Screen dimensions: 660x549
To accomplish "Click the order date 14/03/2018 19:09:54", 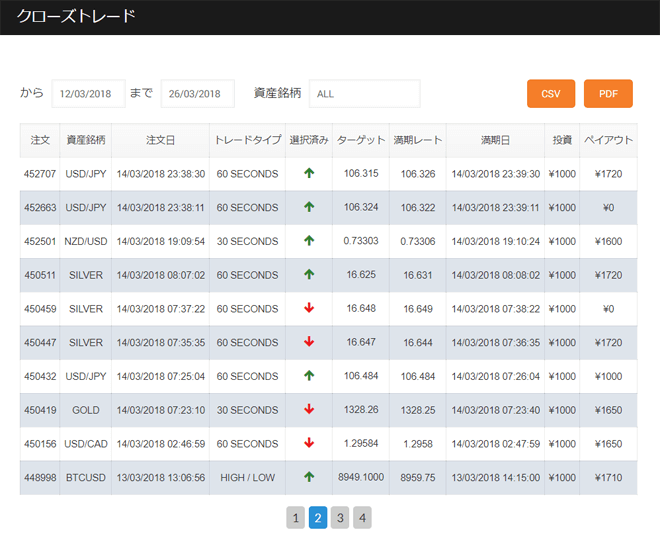I will (161, 241).
